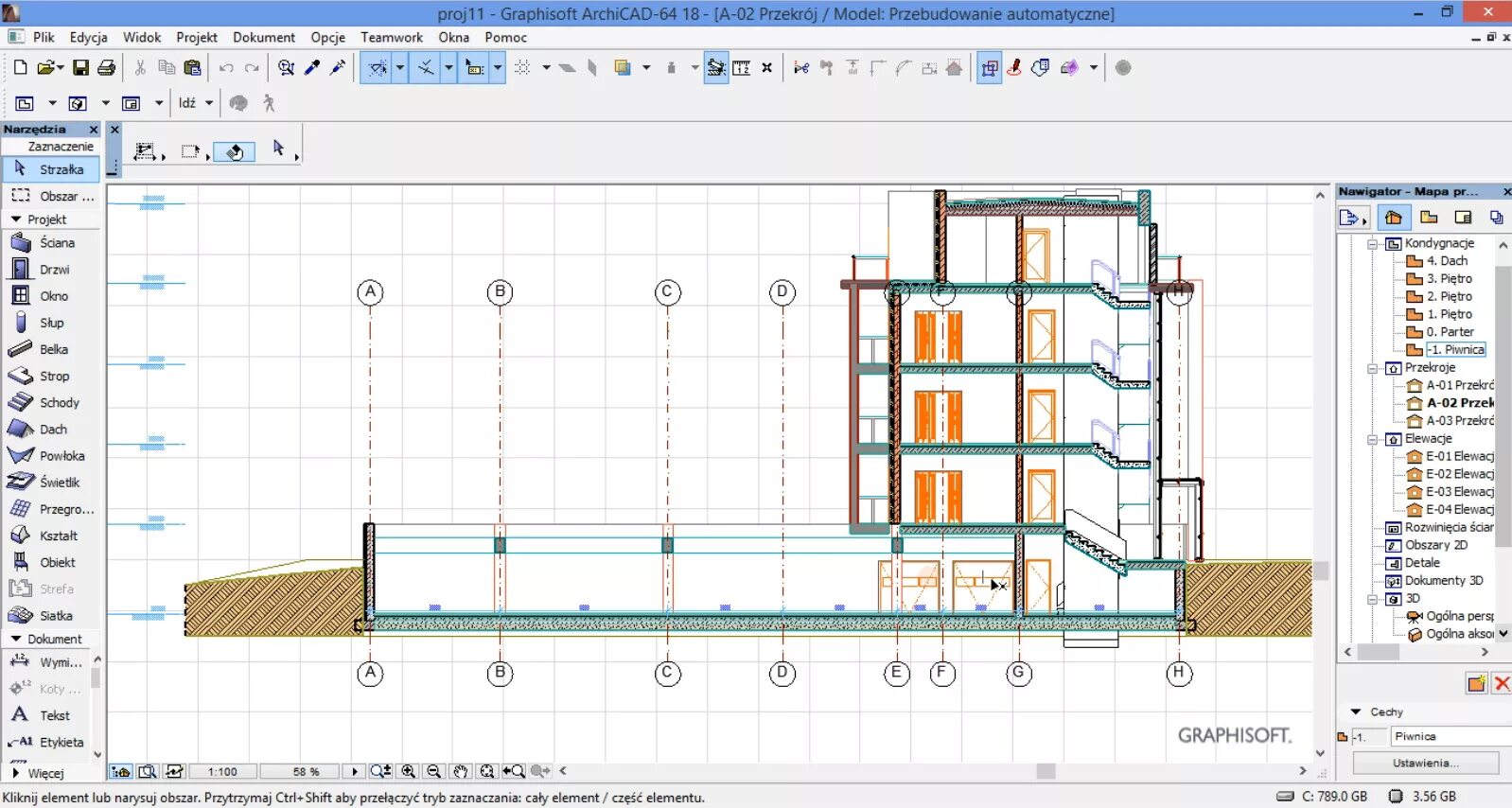1512x808 pixels.
Task: Click the Save floppy disk icon
Action: tap(80, 68)
